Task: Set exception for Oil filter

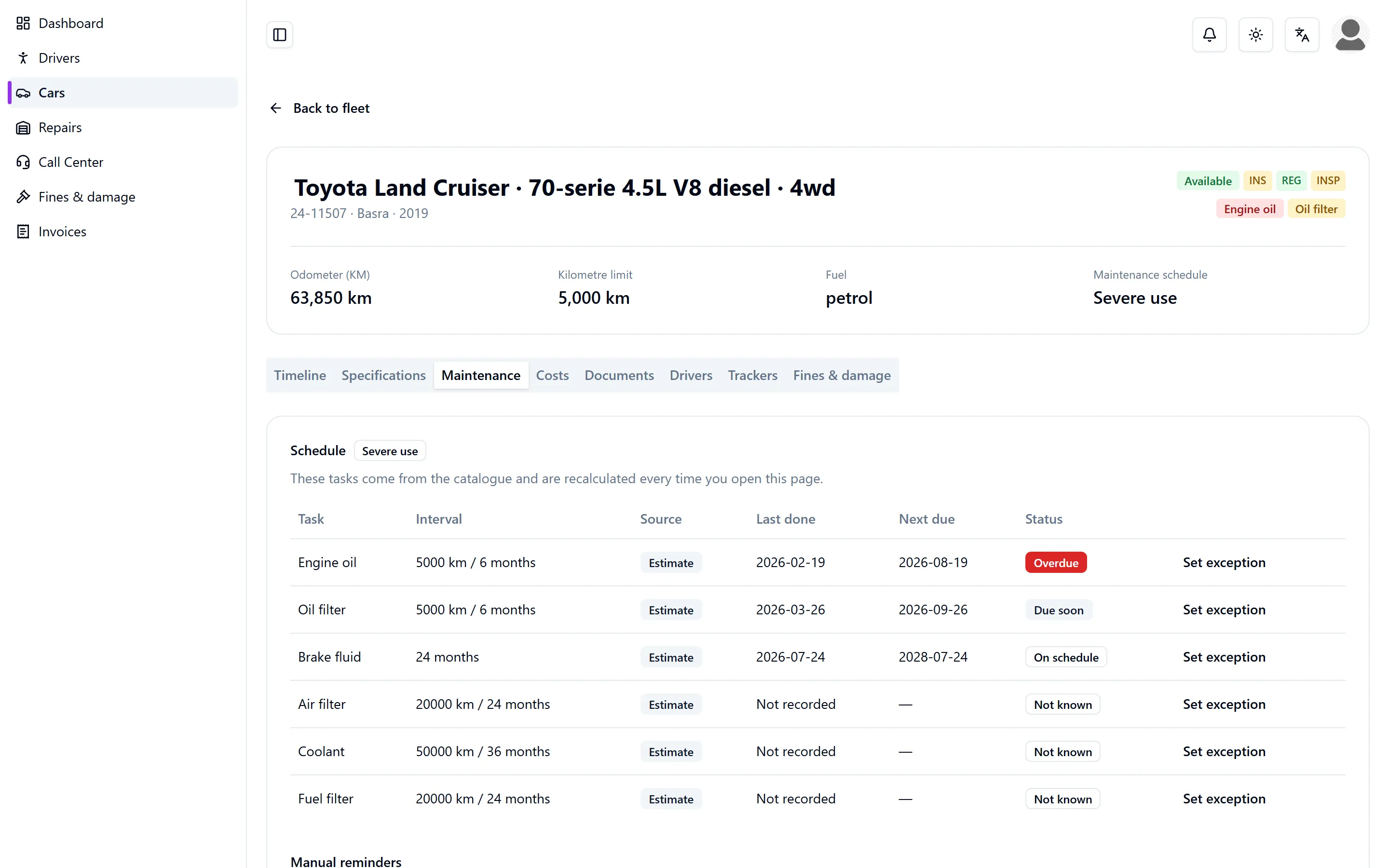Action: [1224, 610]
